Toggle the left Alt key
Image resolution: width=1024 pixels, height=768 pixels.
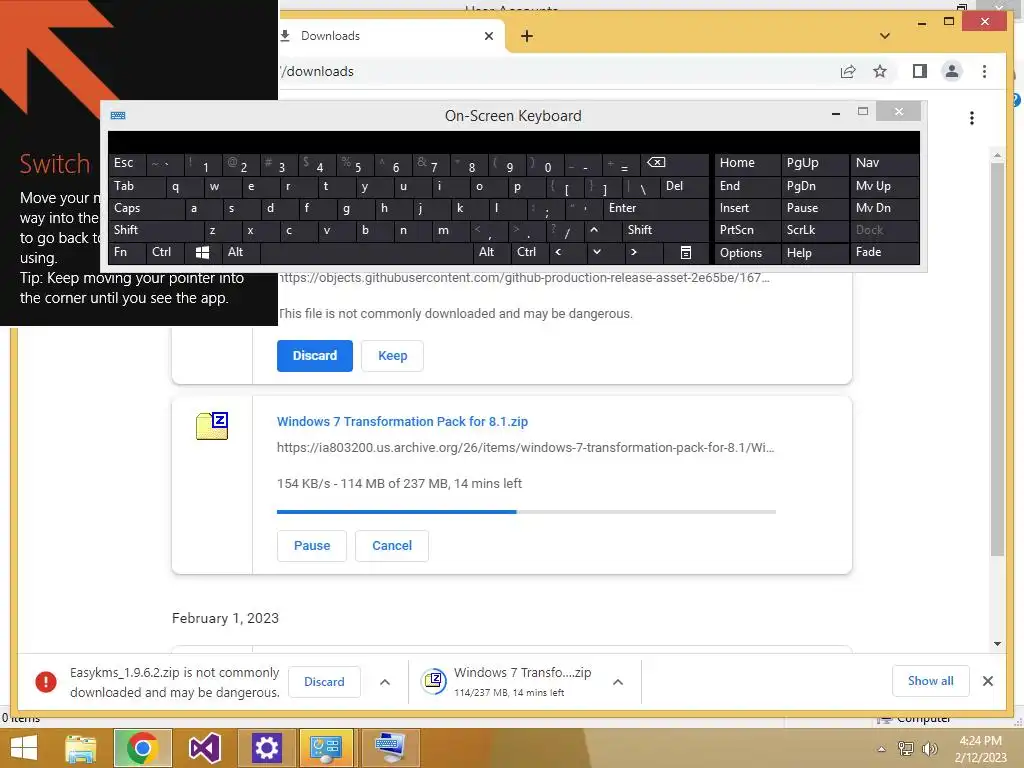coord(240,252)
